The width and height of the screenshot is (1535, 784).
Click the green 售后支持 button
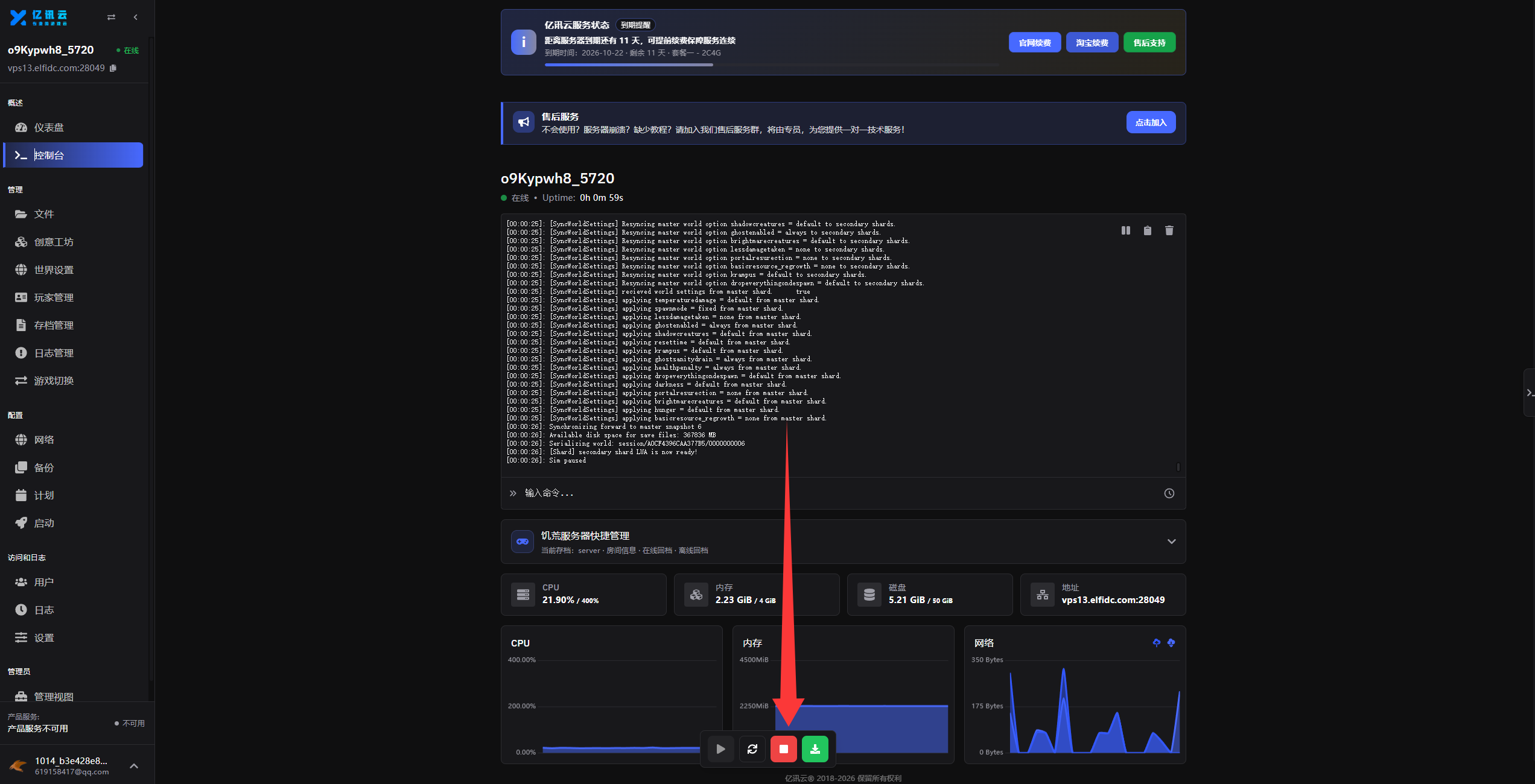pos(1149,43)
